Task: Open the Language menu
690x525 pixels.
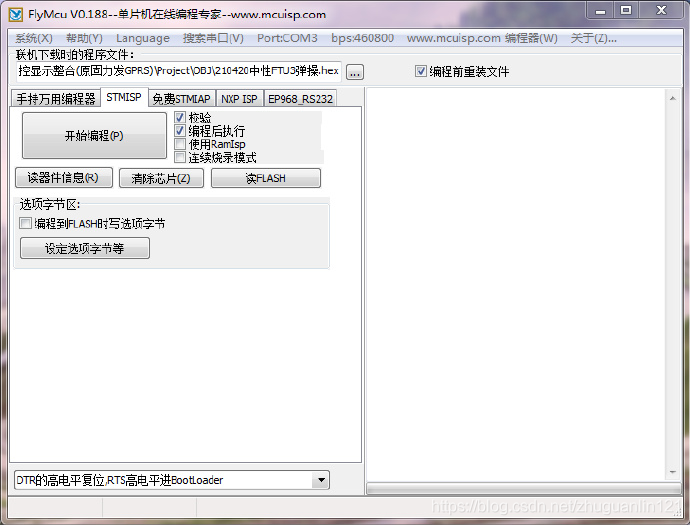Action: click(x=143, y=38)
